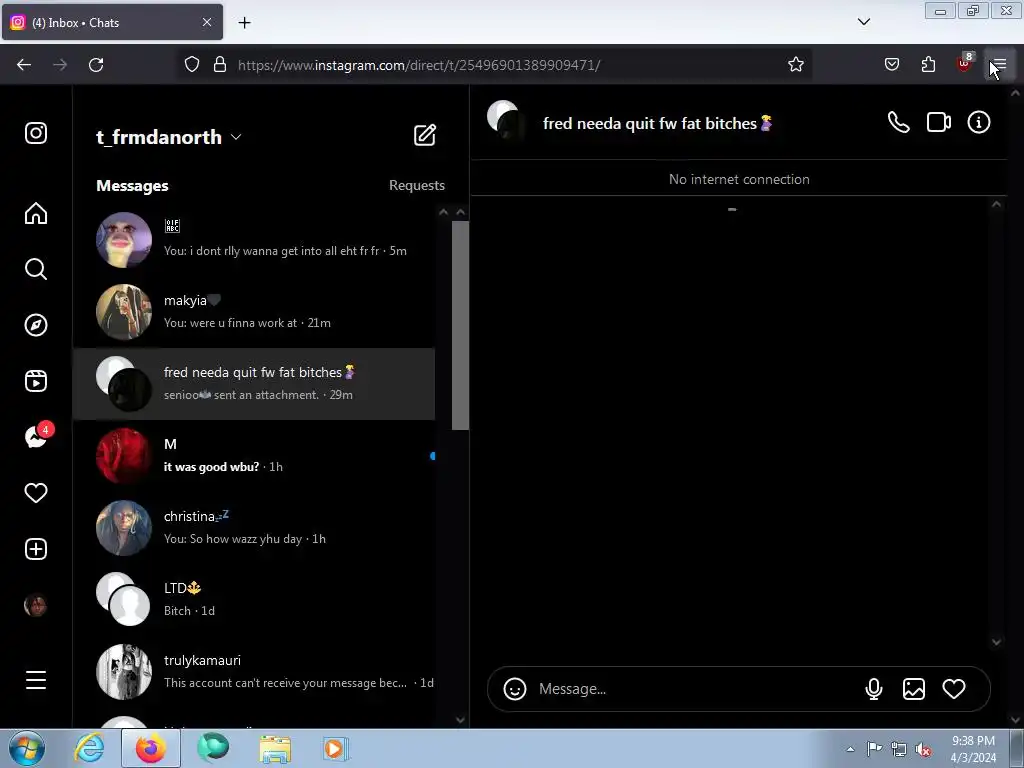
Task: Show site security padlock info
Action: pos(220,65)
